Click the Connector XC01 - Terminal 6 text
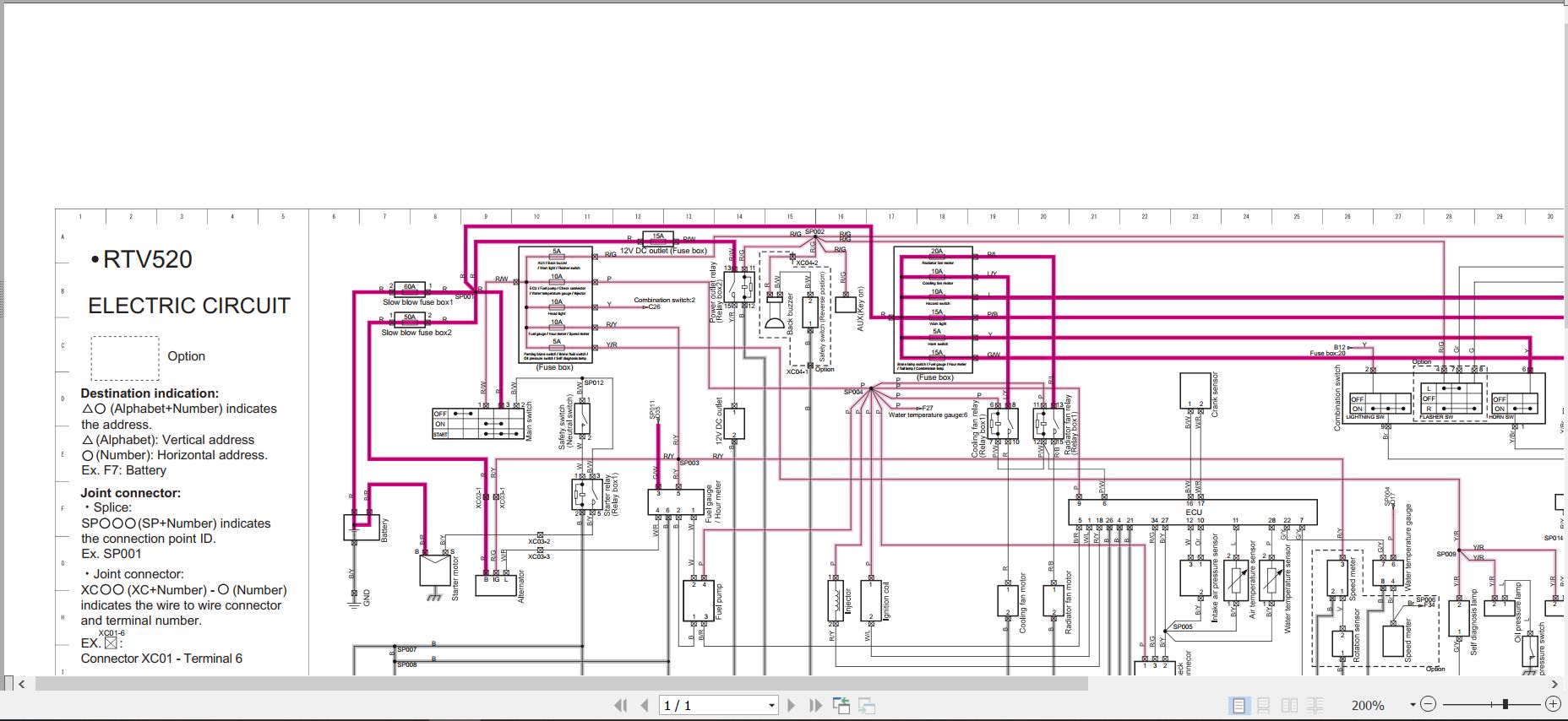The image size is (1568, 721). pos(161,659)
